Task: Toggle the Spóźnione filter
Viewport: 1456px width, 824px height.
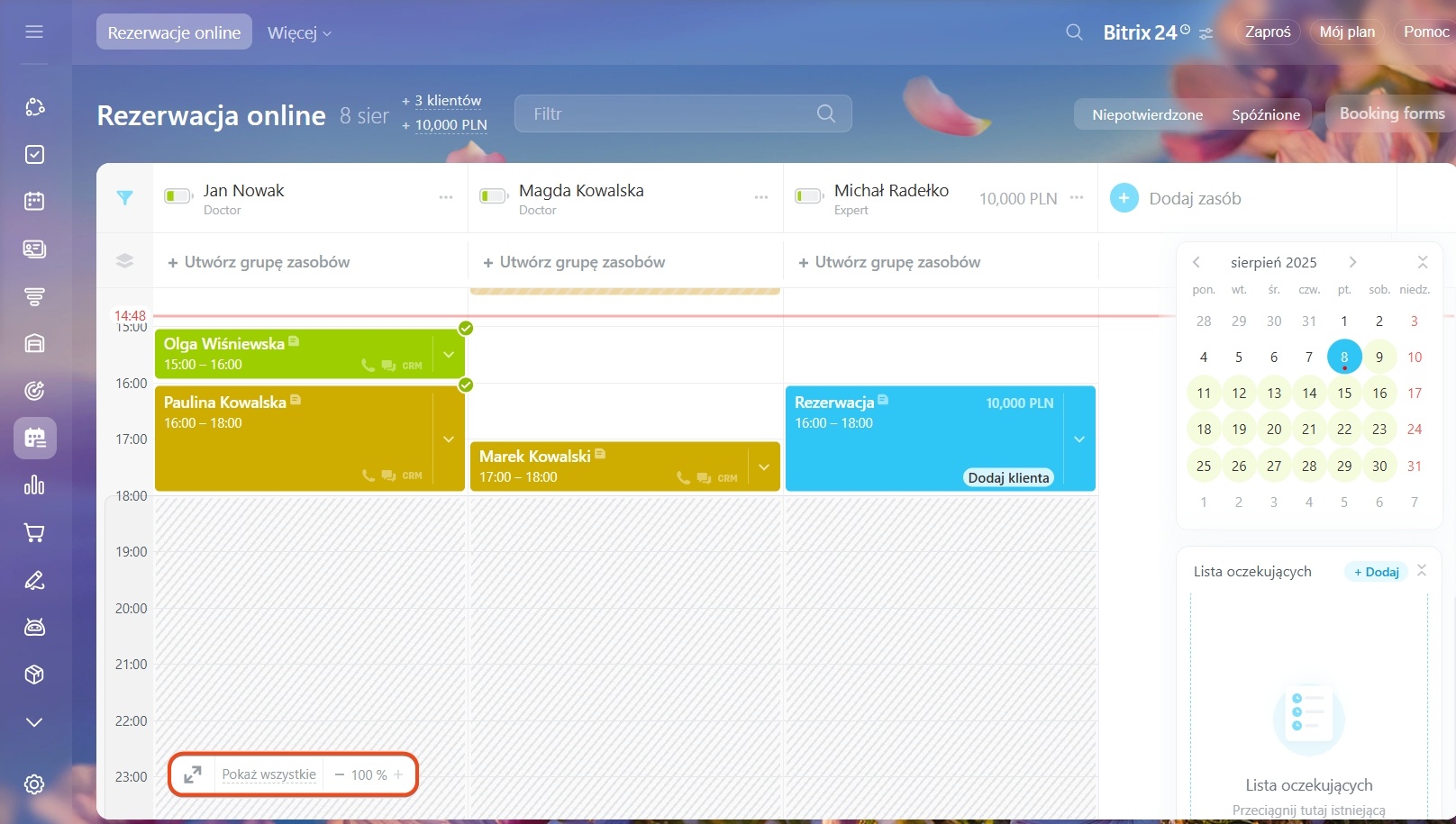Action: coord(1266,114)
